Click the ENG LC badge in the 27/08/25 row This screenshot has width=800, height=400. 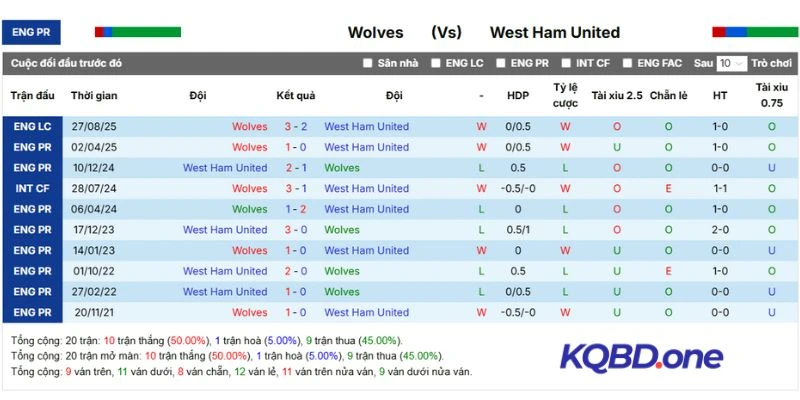(x=32, y=127)
